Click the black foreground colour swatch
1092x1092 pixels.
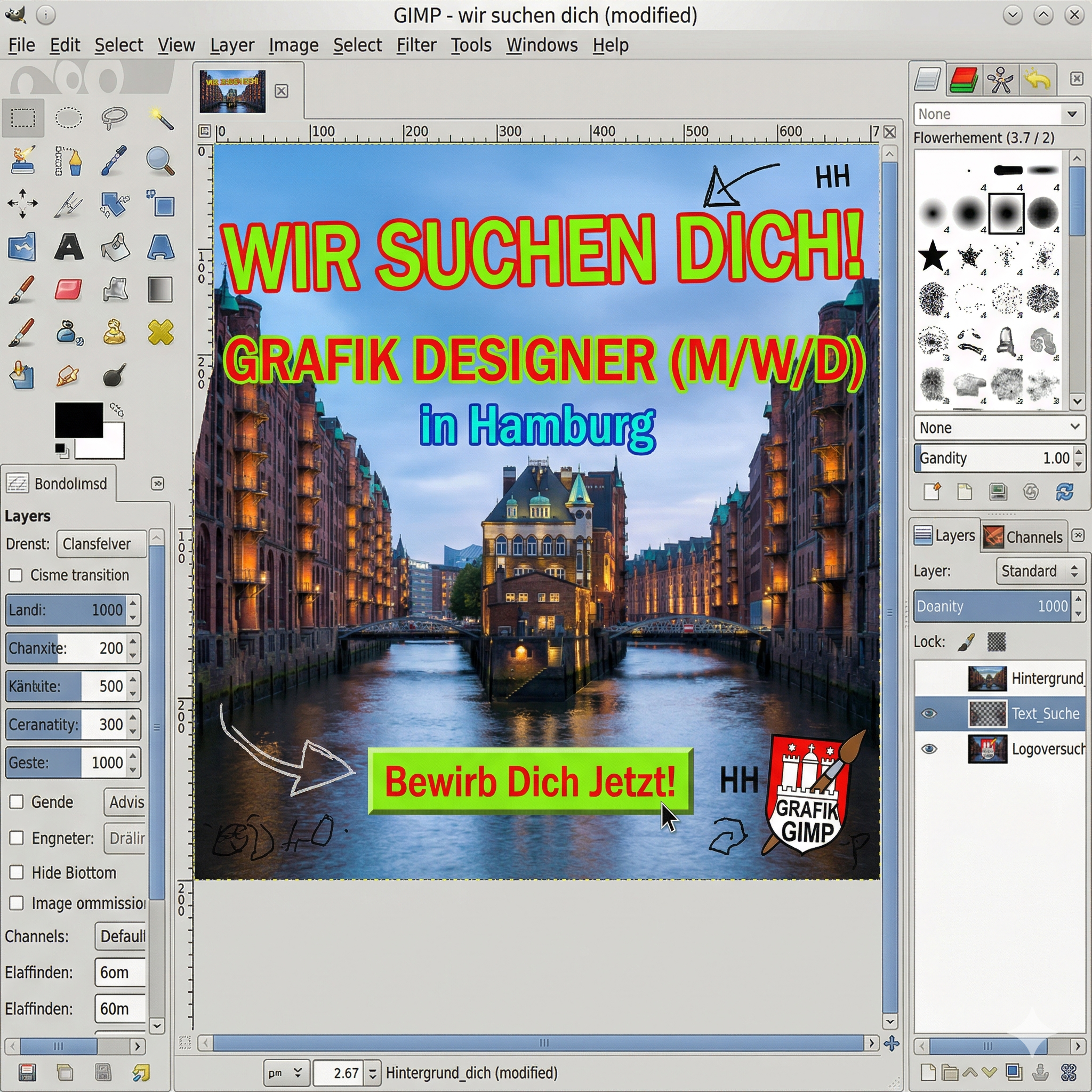[x=78, y=420]
